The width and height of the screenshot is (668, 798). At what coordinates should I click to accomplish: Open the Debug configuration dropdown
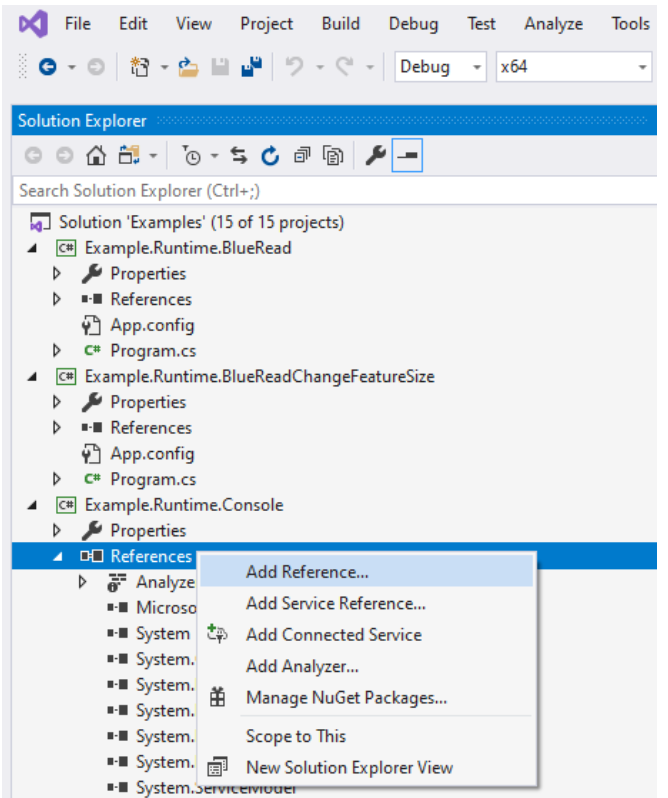click(x=440, y=67)
